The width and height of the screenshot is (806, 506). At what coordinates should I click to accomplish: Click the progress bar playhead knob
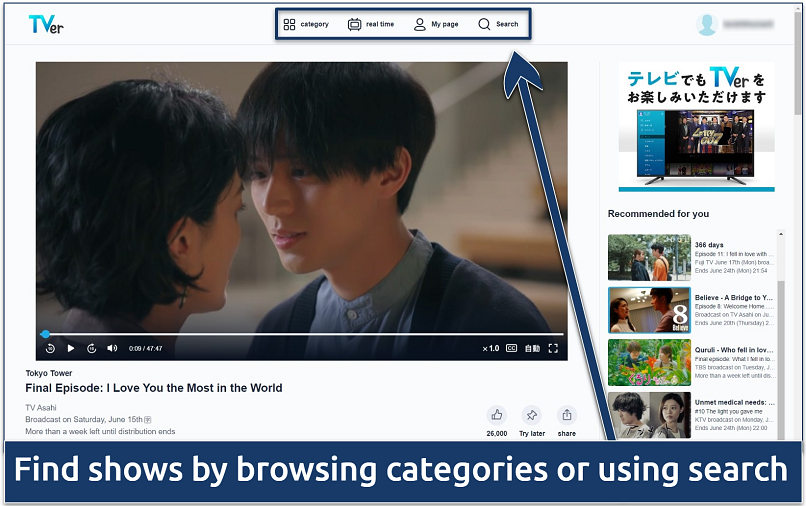click(45, 334)
